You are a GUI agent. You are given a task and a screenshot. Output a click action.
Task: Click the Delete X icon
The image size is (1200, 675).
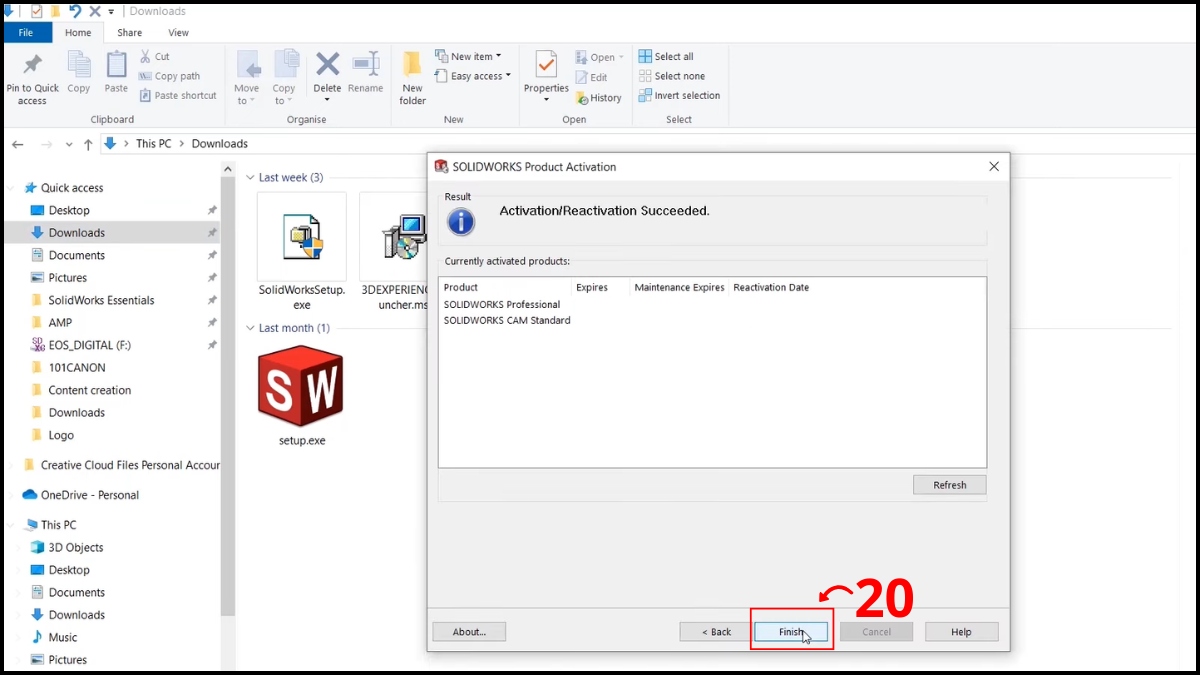click(x=327, y=64)
